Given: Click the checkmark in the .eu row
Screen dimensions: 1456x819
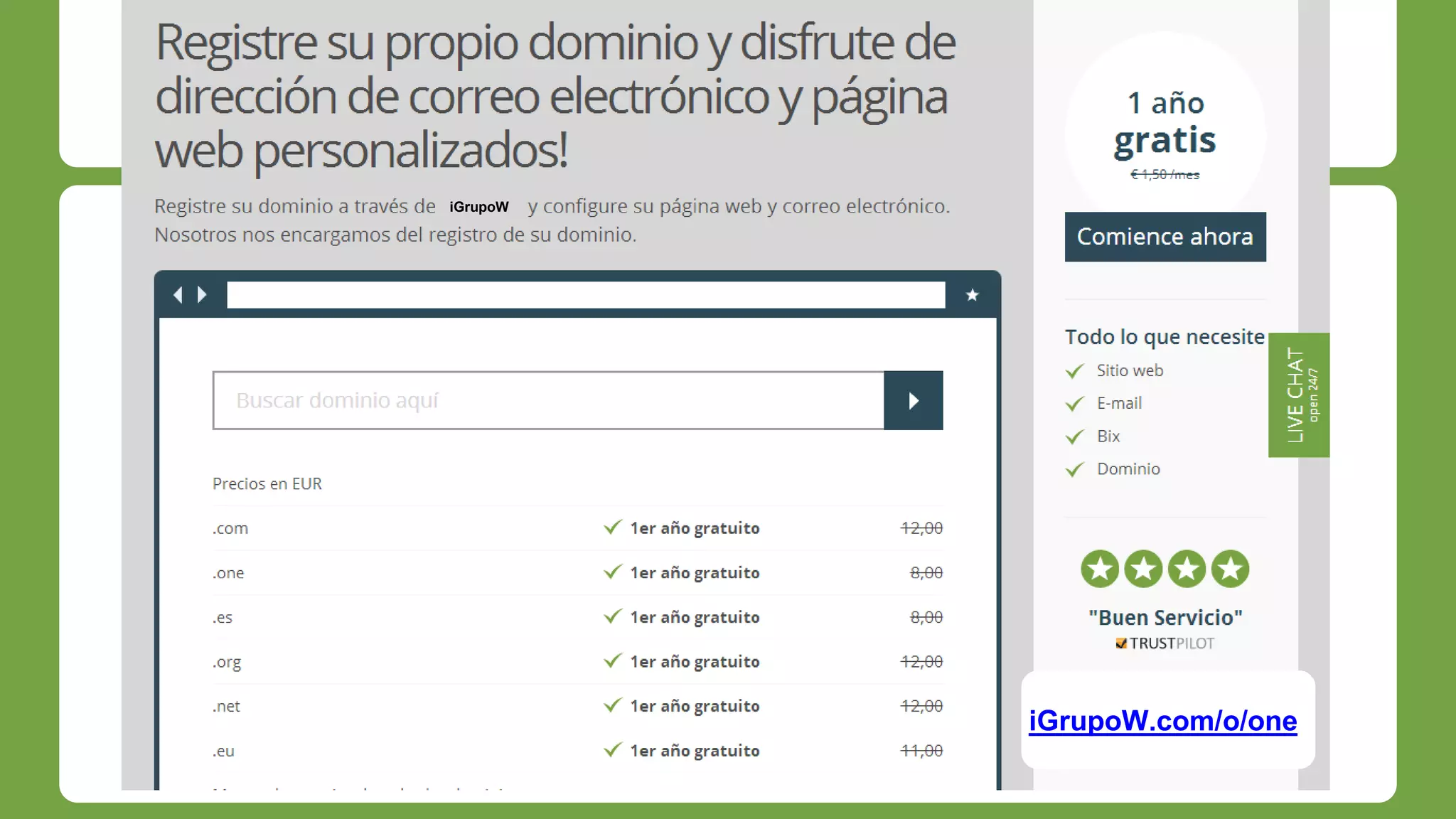Looking at the screenshot, I should tap(613, 750).
